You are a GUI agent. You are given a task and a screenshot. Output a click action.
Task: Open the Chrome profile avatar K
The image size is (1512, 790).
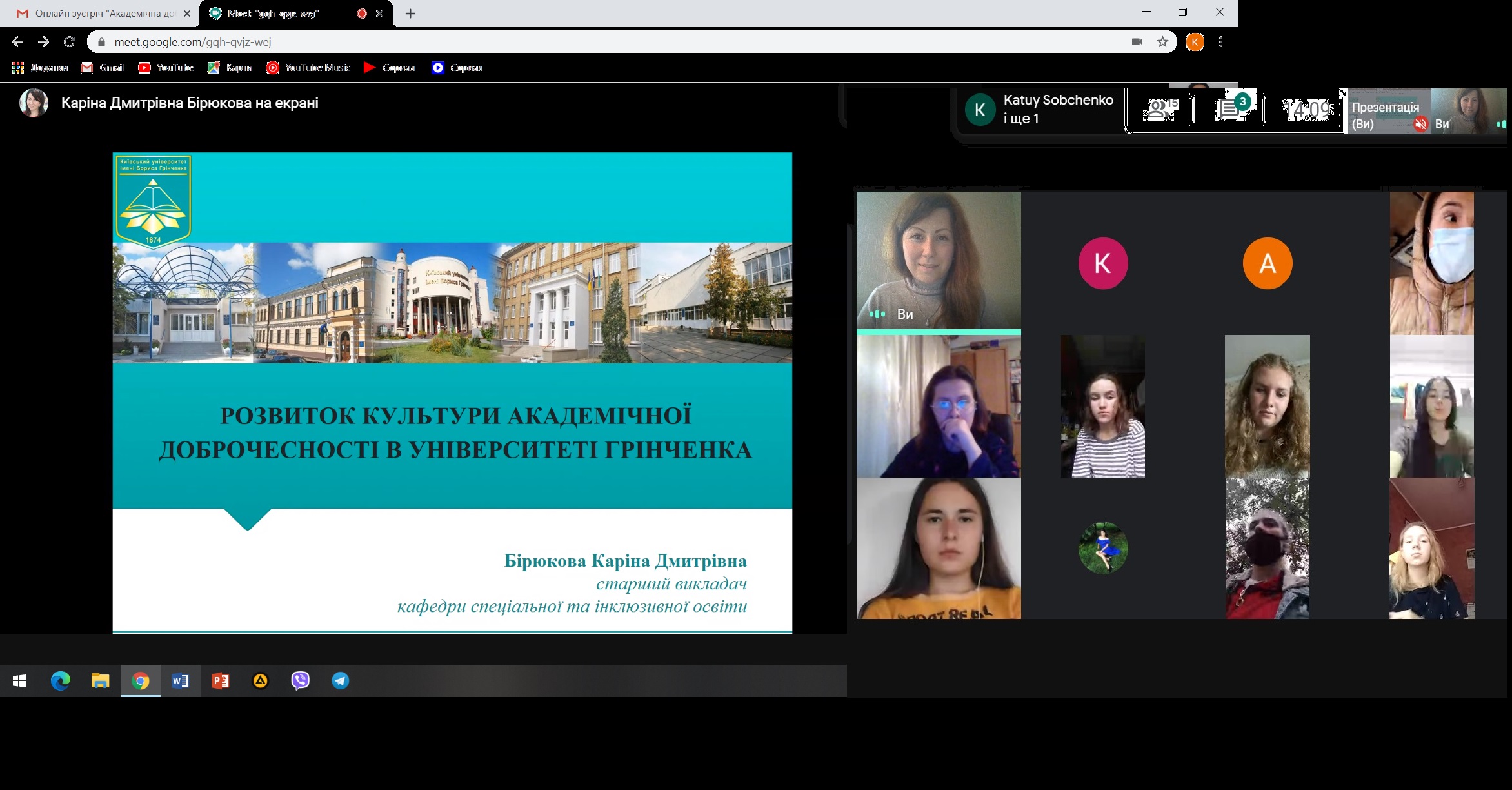tap(1195, 42)
